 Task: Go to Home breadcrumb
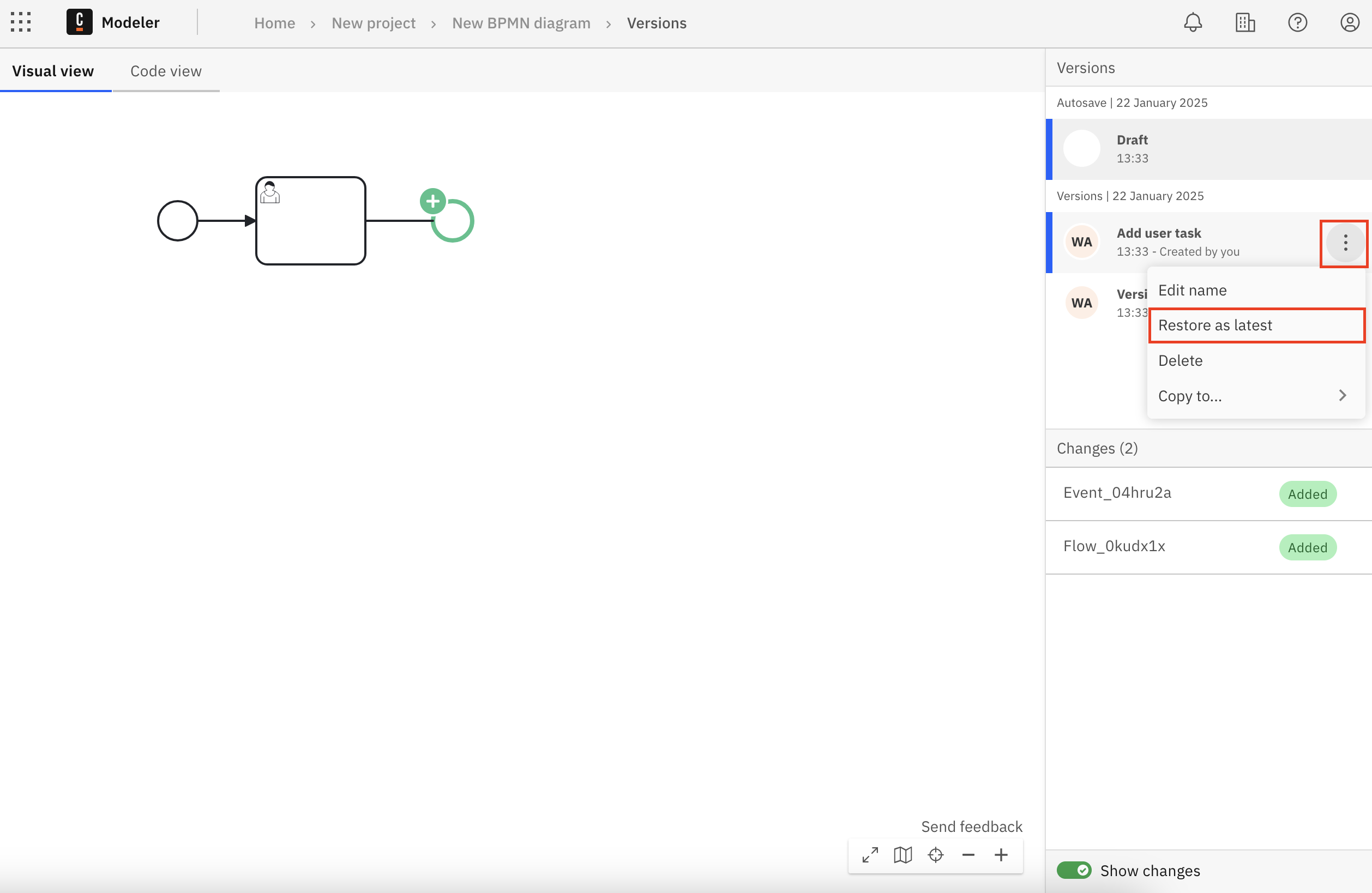(x=274, y=23)
